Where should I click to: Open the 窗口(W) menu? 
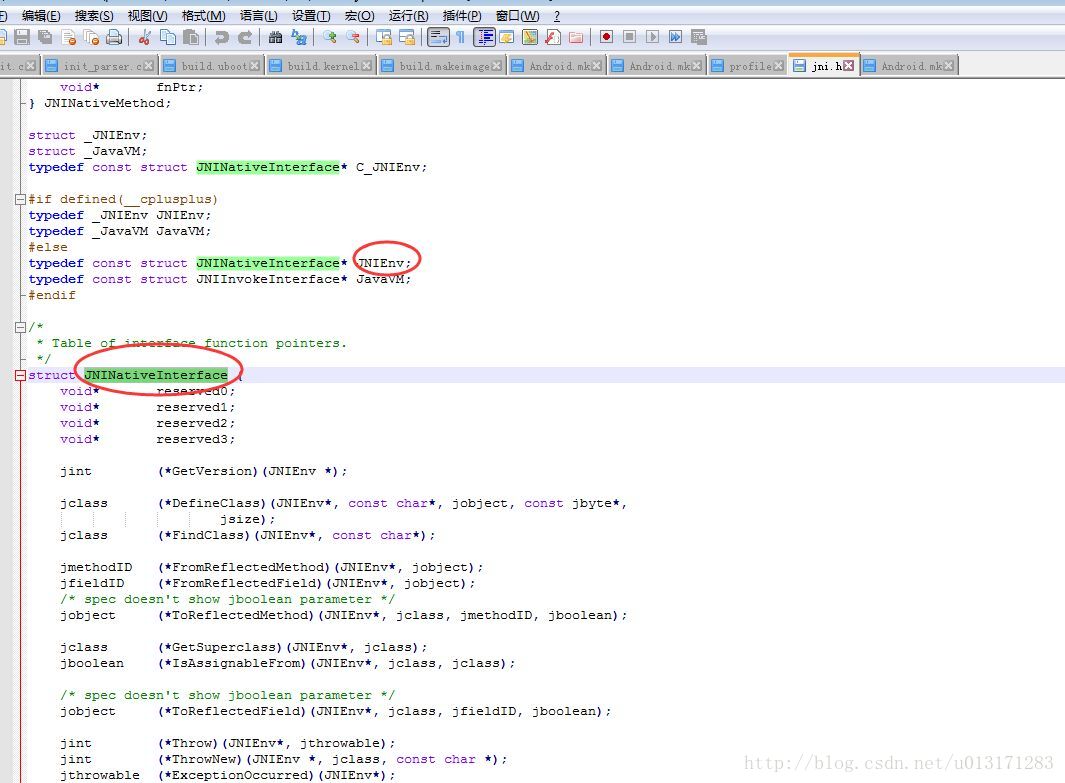(518, 16)
